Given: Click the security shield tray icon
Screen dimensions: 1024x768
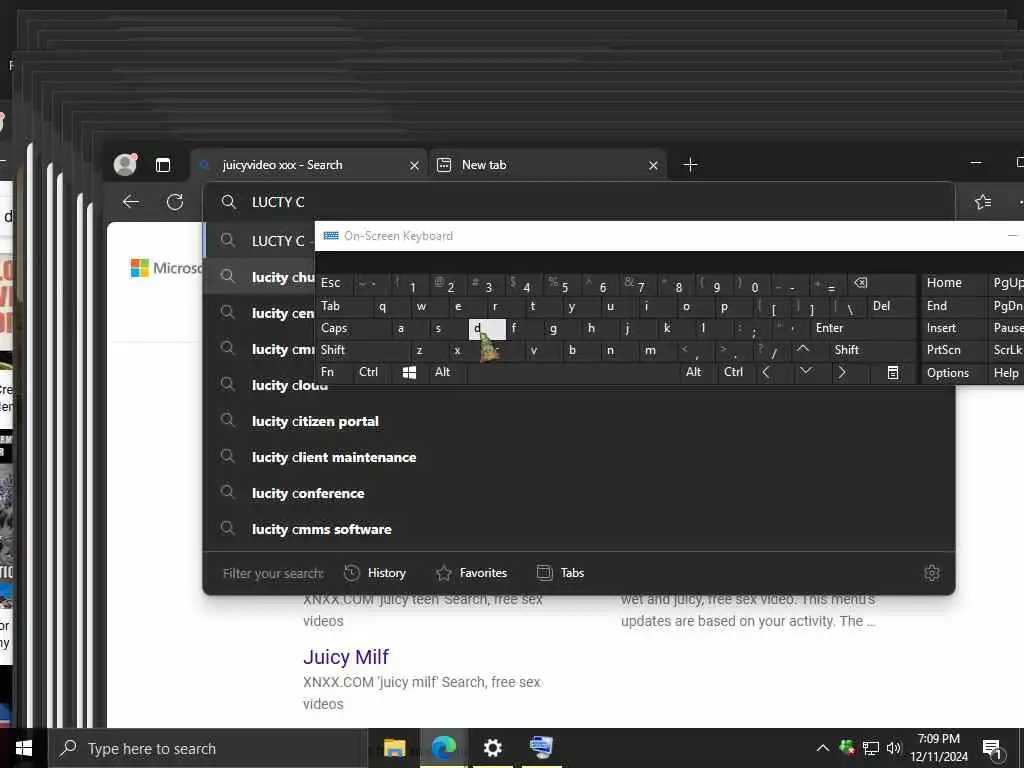Looking at the screenshot, I should pos(847,748).
